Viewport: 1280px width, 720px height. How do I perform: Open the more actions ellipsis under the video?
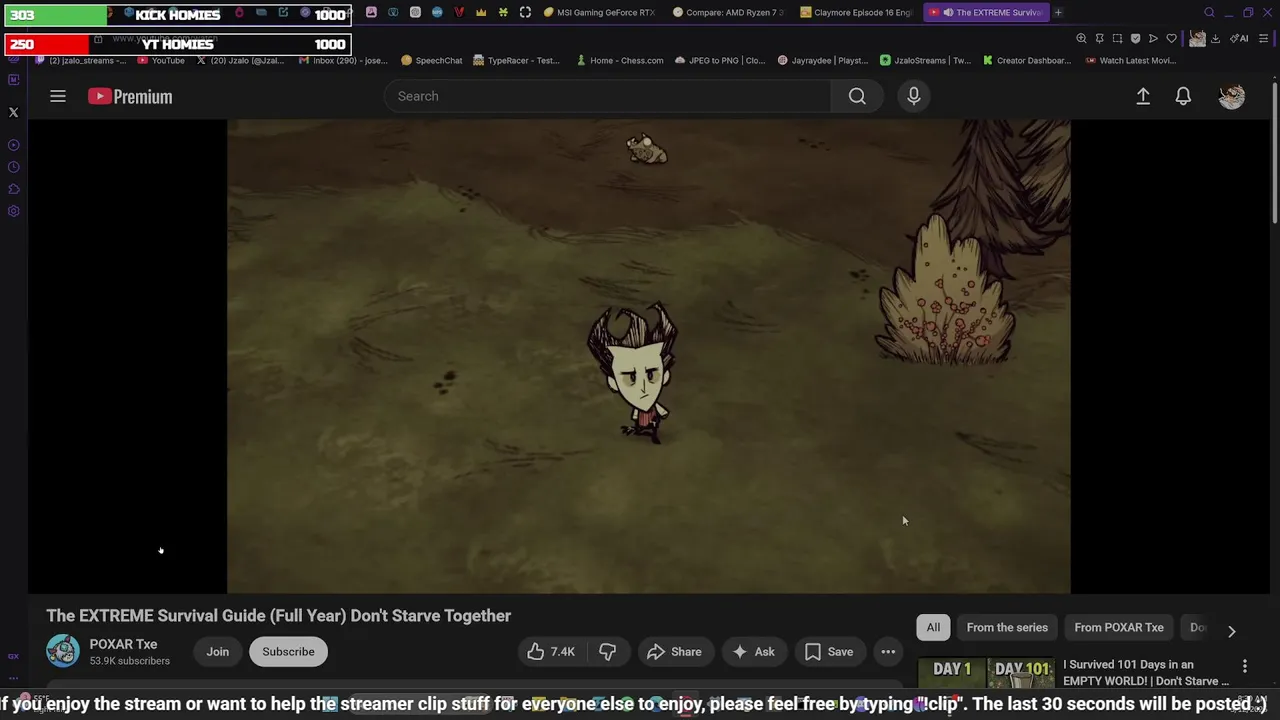(888, 652)
